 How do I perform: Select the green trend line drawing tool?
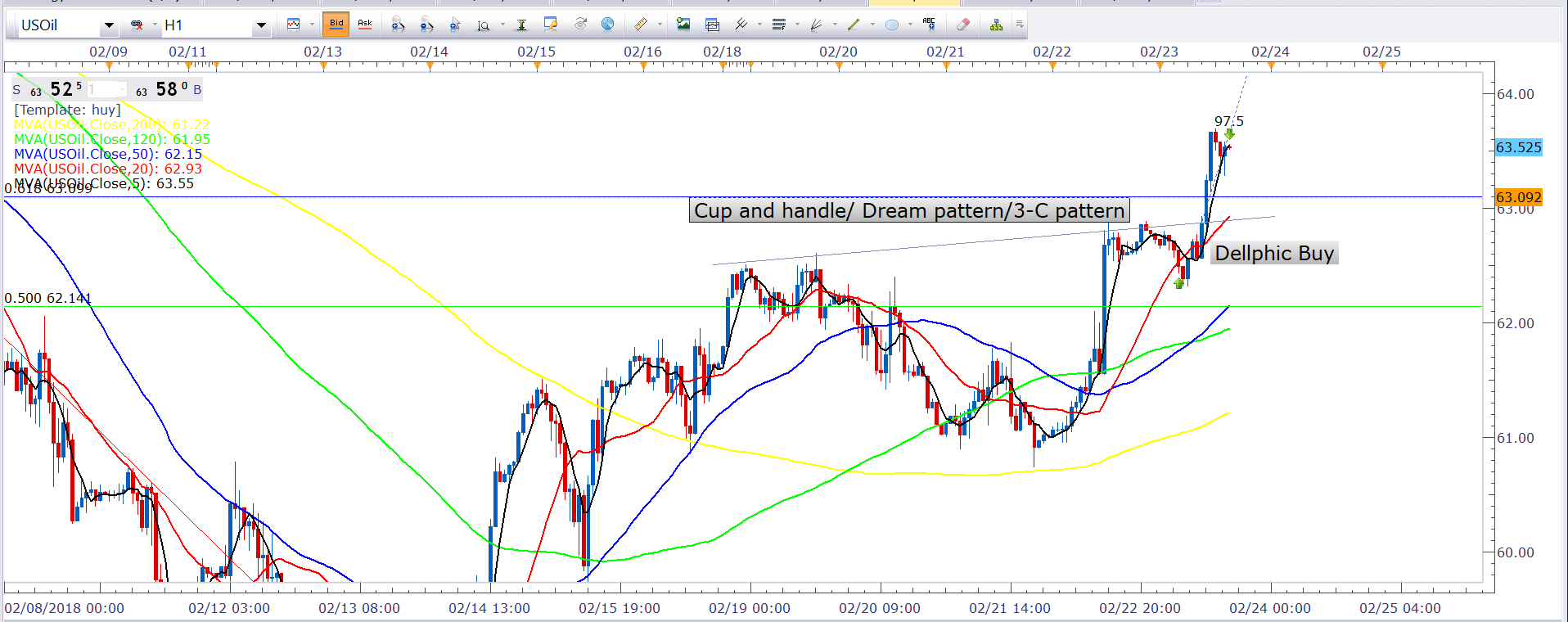(x=854, y=25)
